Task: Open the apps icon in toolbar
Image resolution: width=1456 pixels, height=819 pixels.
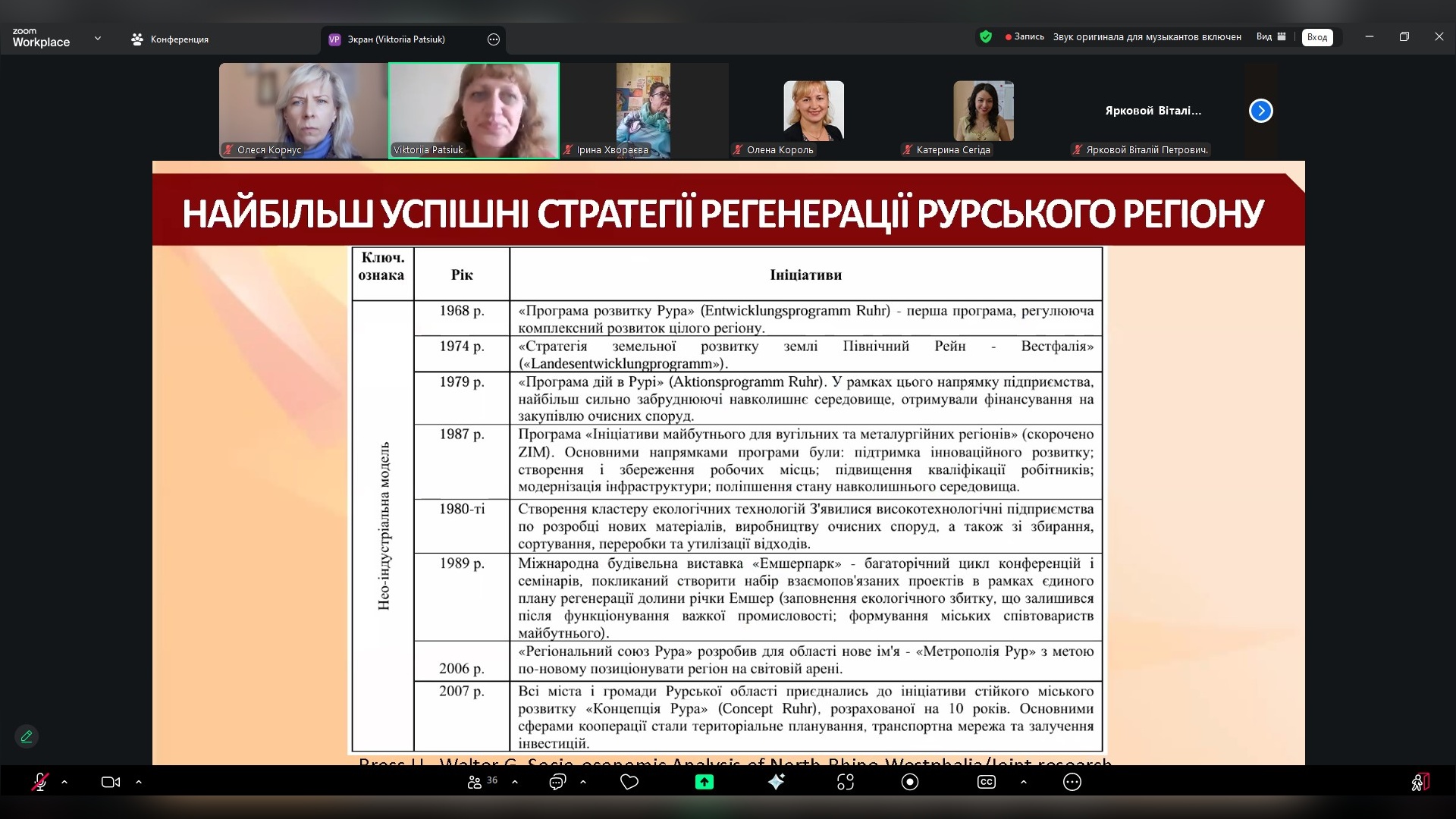Action: pyautogui.click(x=846, y=782)
